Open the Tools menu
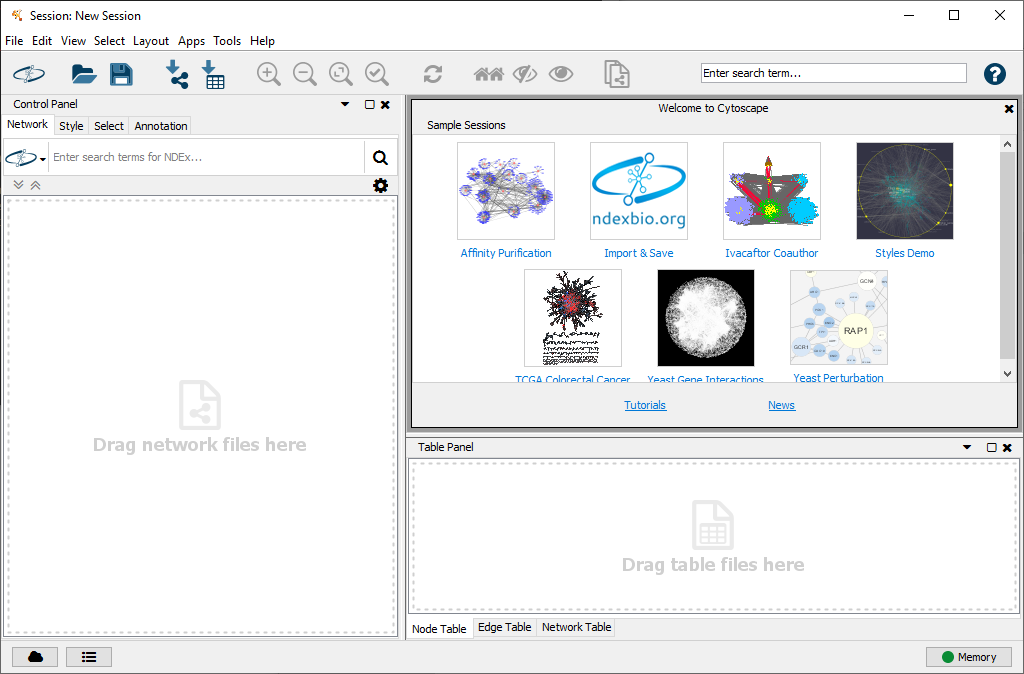This screenshot has width=1024, height=674. click(227, 40)
